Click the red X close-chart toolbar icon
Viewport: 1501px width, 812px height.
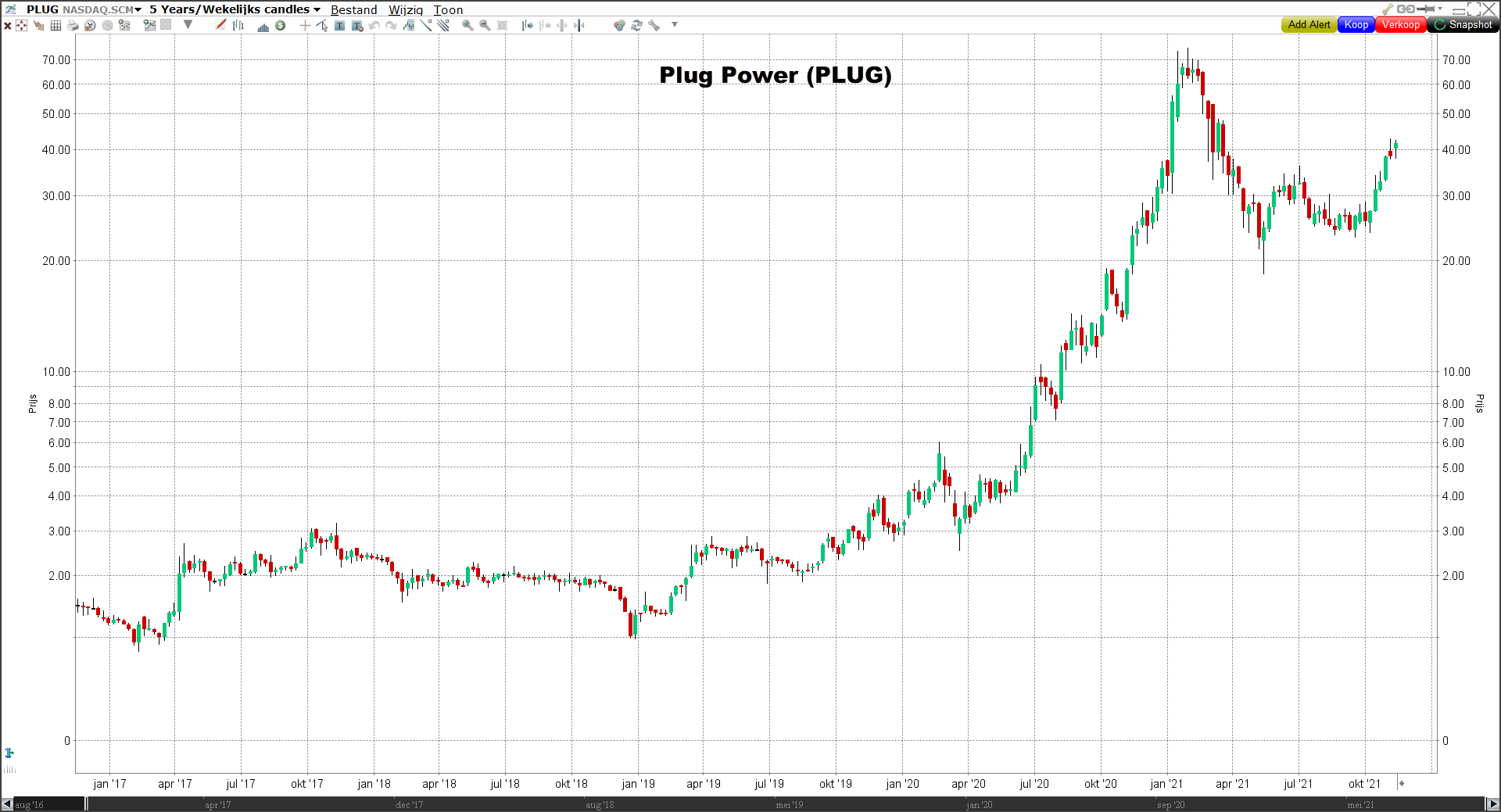(7, 26)
